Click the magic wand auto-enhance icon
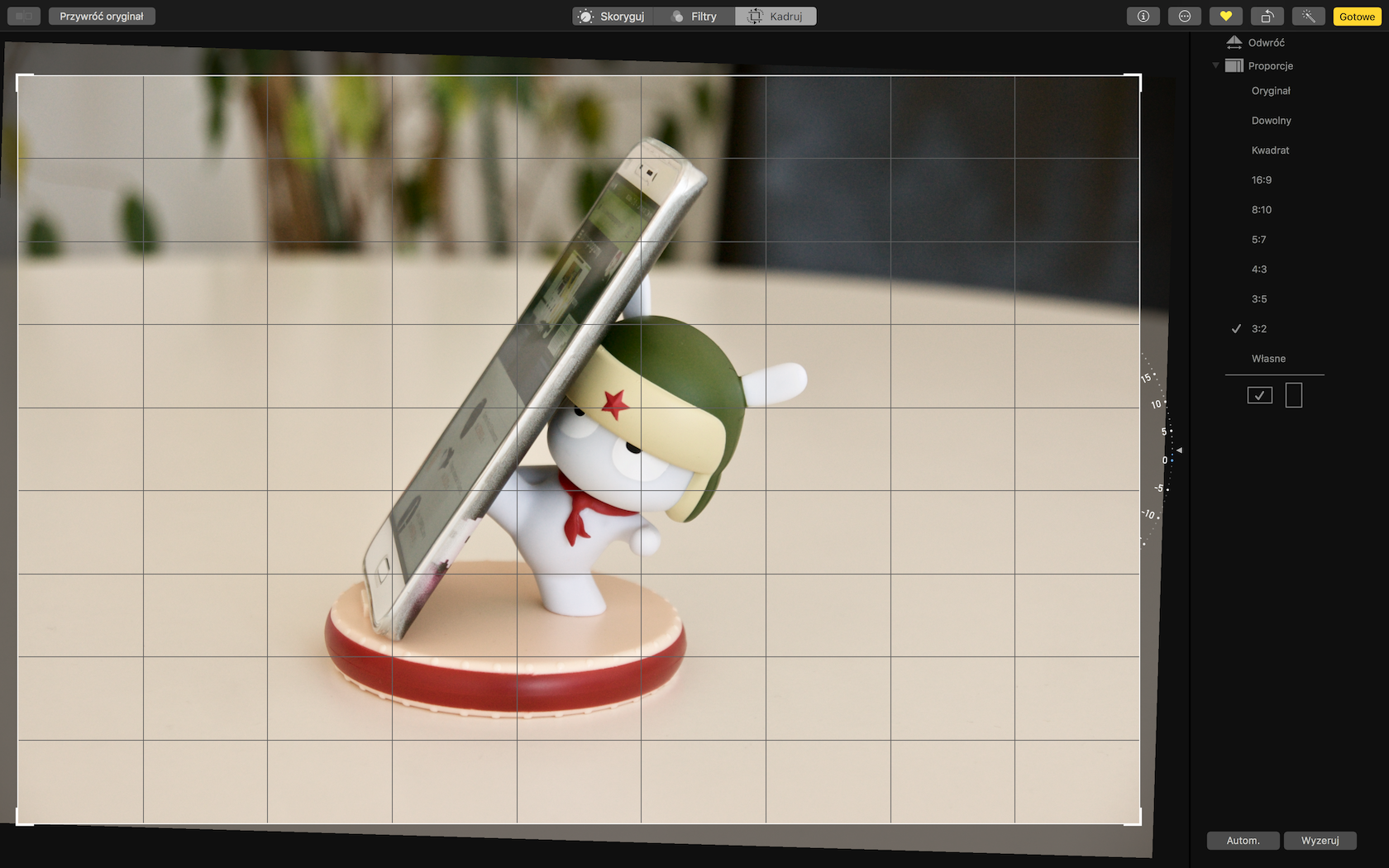The image size is (1389, 868). coord(1309,17)
